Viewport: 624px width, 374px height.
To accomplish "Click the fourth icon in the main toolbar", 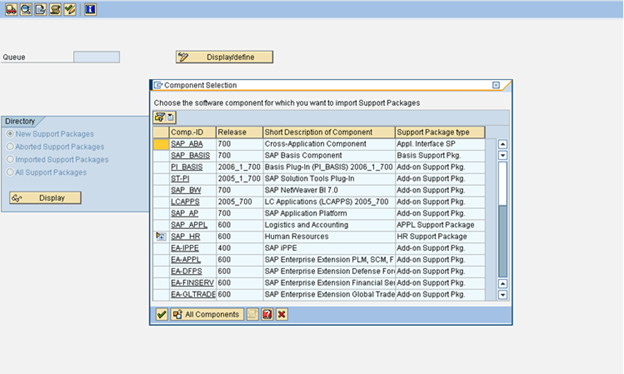I will (55, 9).
